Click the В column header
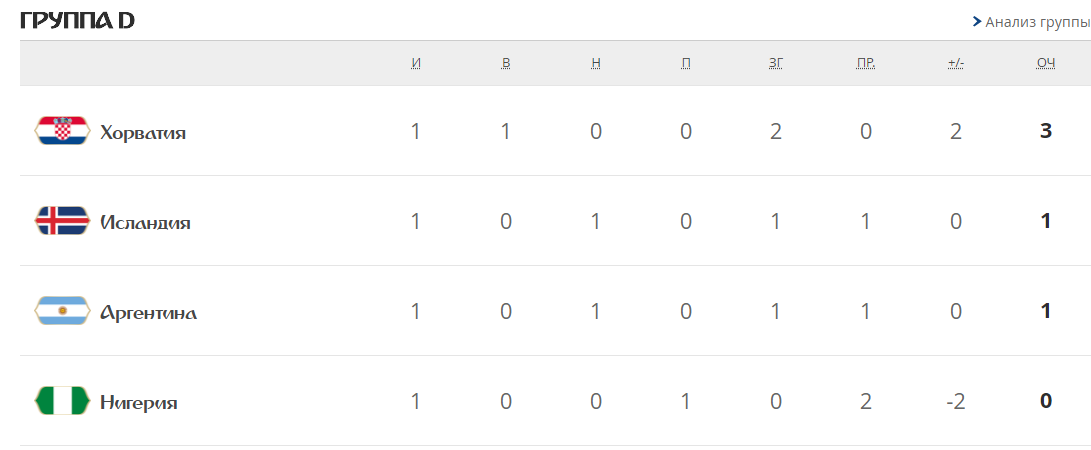 tap(506, 63)
